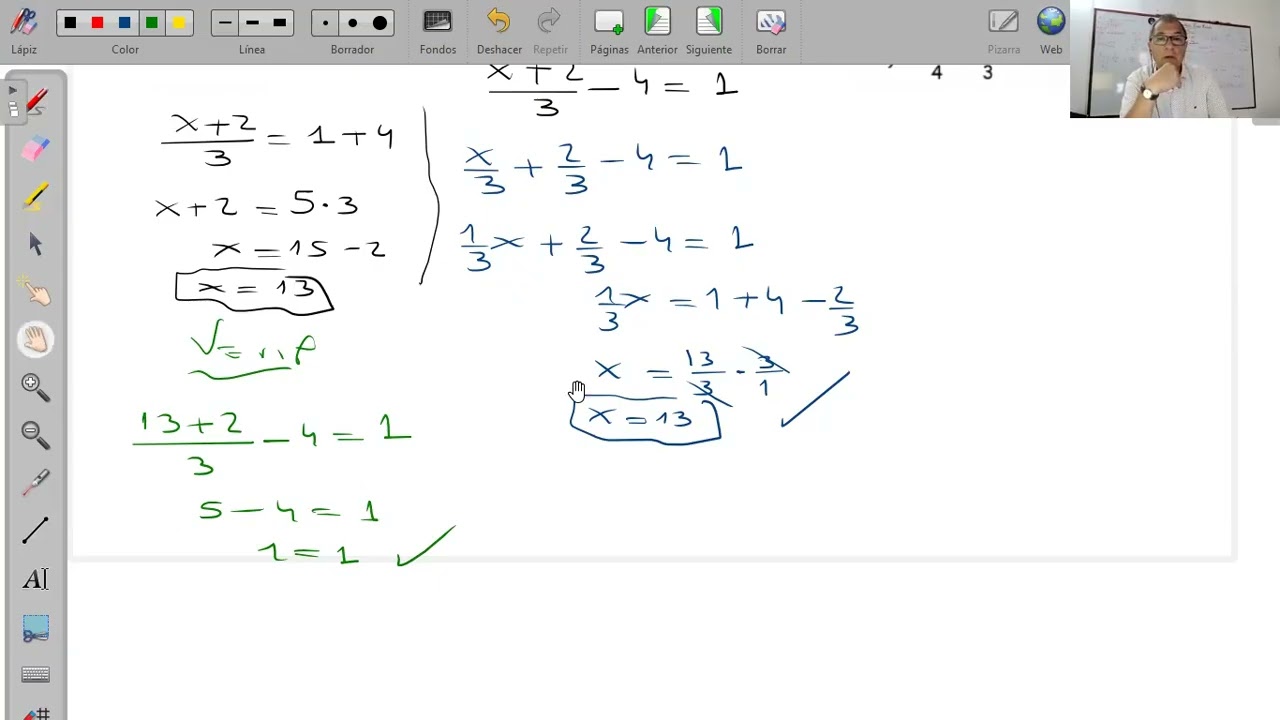Image resolution: width=1280 pixels, height=720 pixels.
Task: Select the scissors screen-capture tool
Action: coord(35,629)
